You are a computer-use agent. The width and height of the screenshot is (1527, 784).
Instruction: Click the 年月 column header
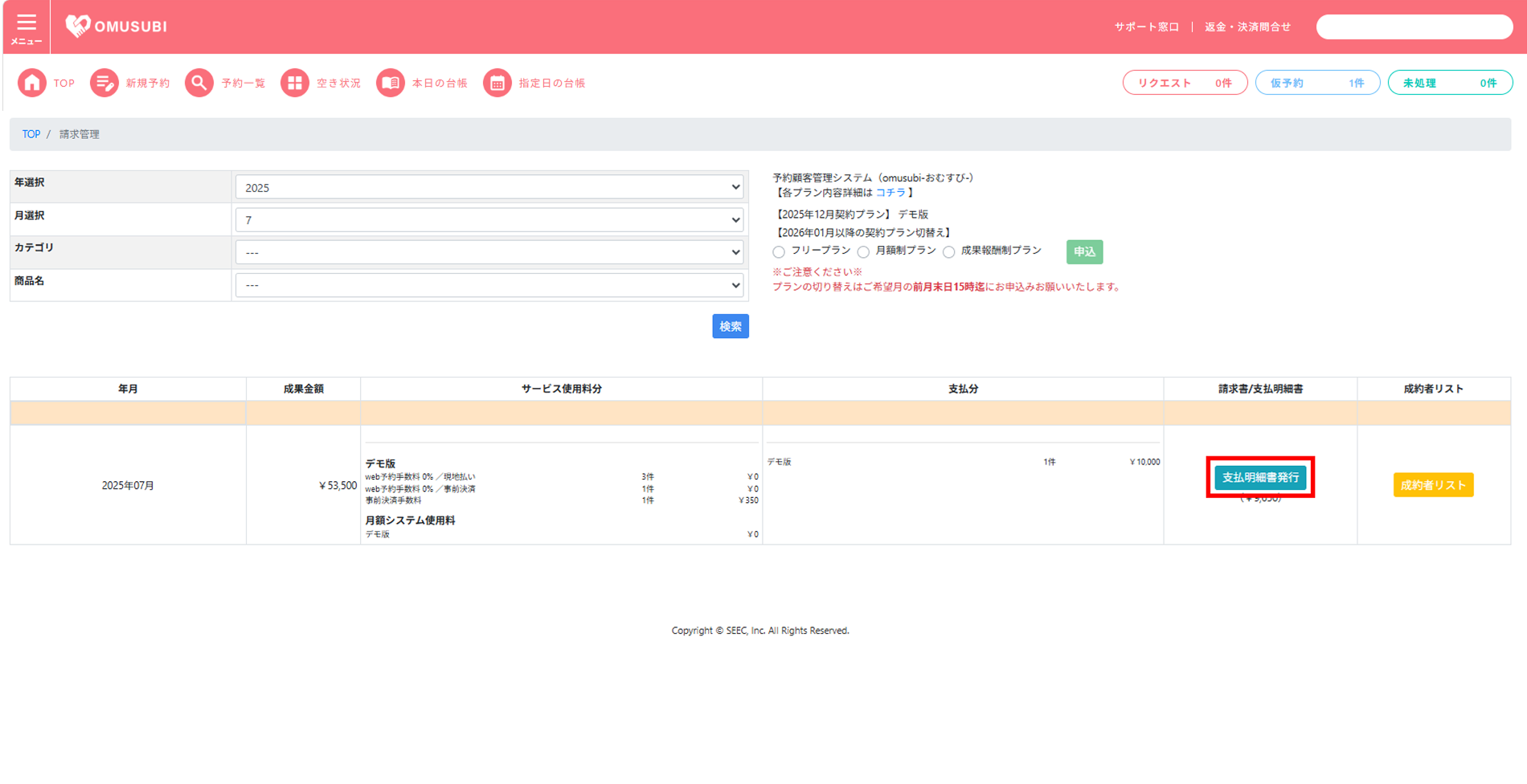coord(128,389)
